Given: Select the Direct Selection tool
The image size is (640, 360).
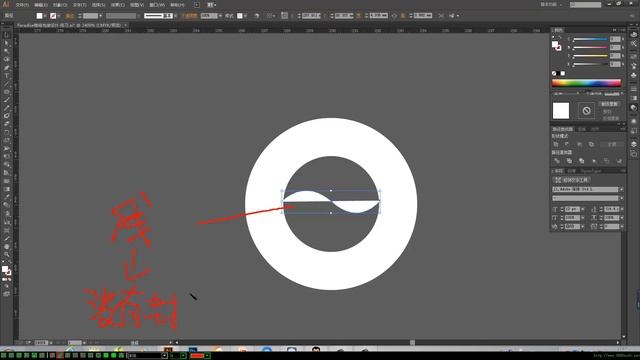Looking at the screenshot, I should tap(7, 43).
